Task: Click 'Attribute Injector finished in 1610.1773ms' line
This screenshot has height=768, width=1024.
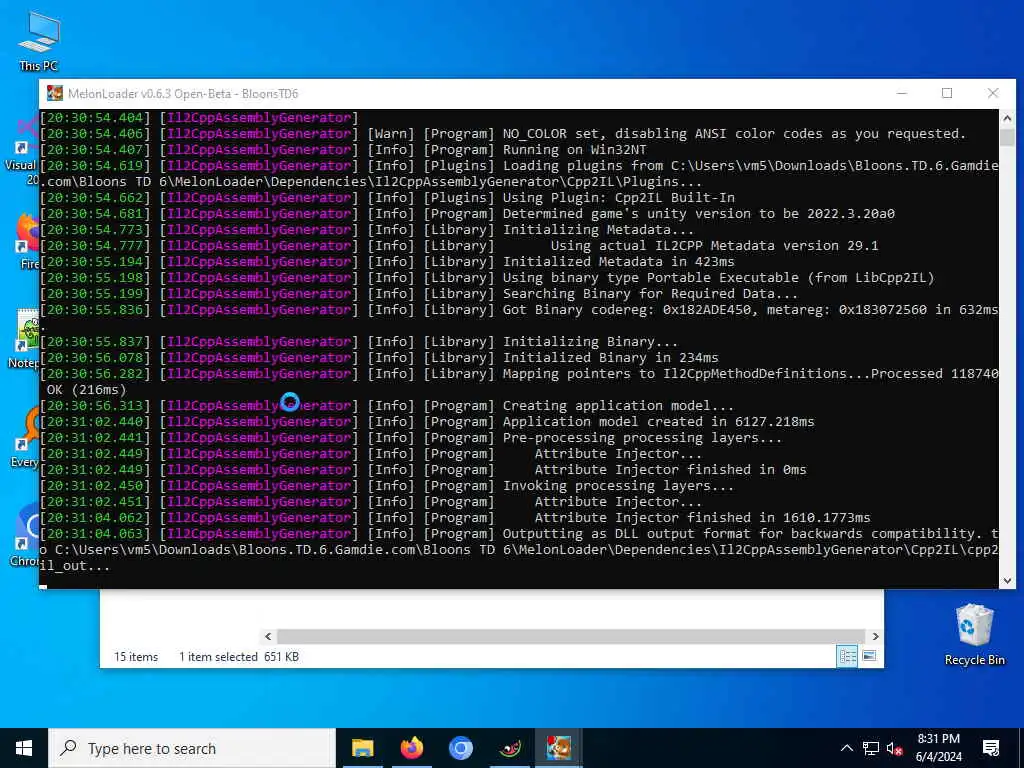Action: (x=455, y=517)
